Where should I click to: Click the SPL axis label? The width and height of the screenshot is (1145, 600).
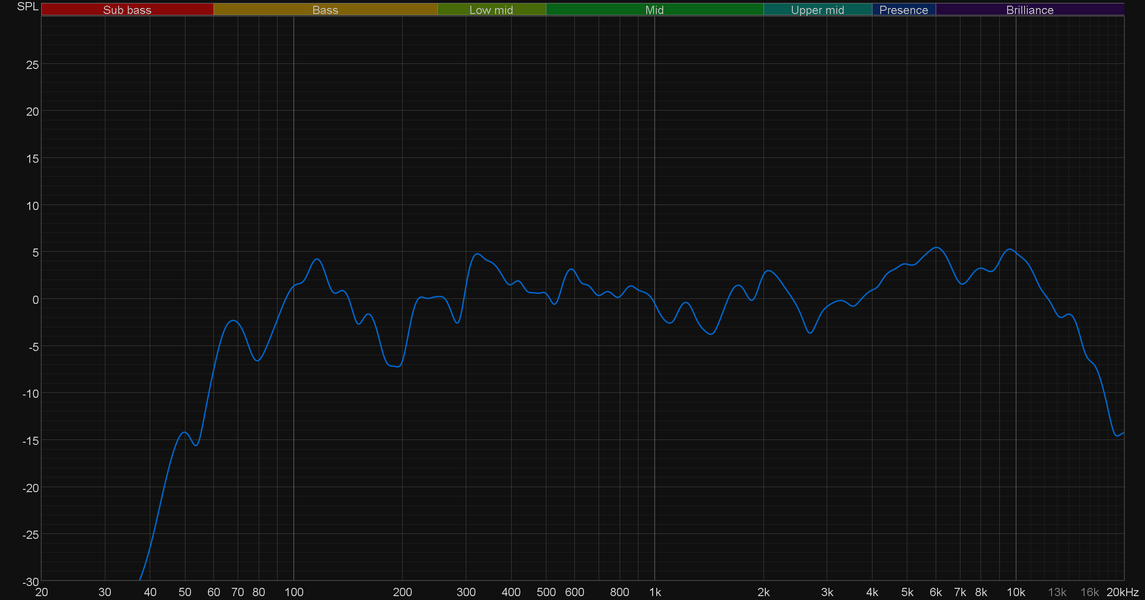click(27, 7)
